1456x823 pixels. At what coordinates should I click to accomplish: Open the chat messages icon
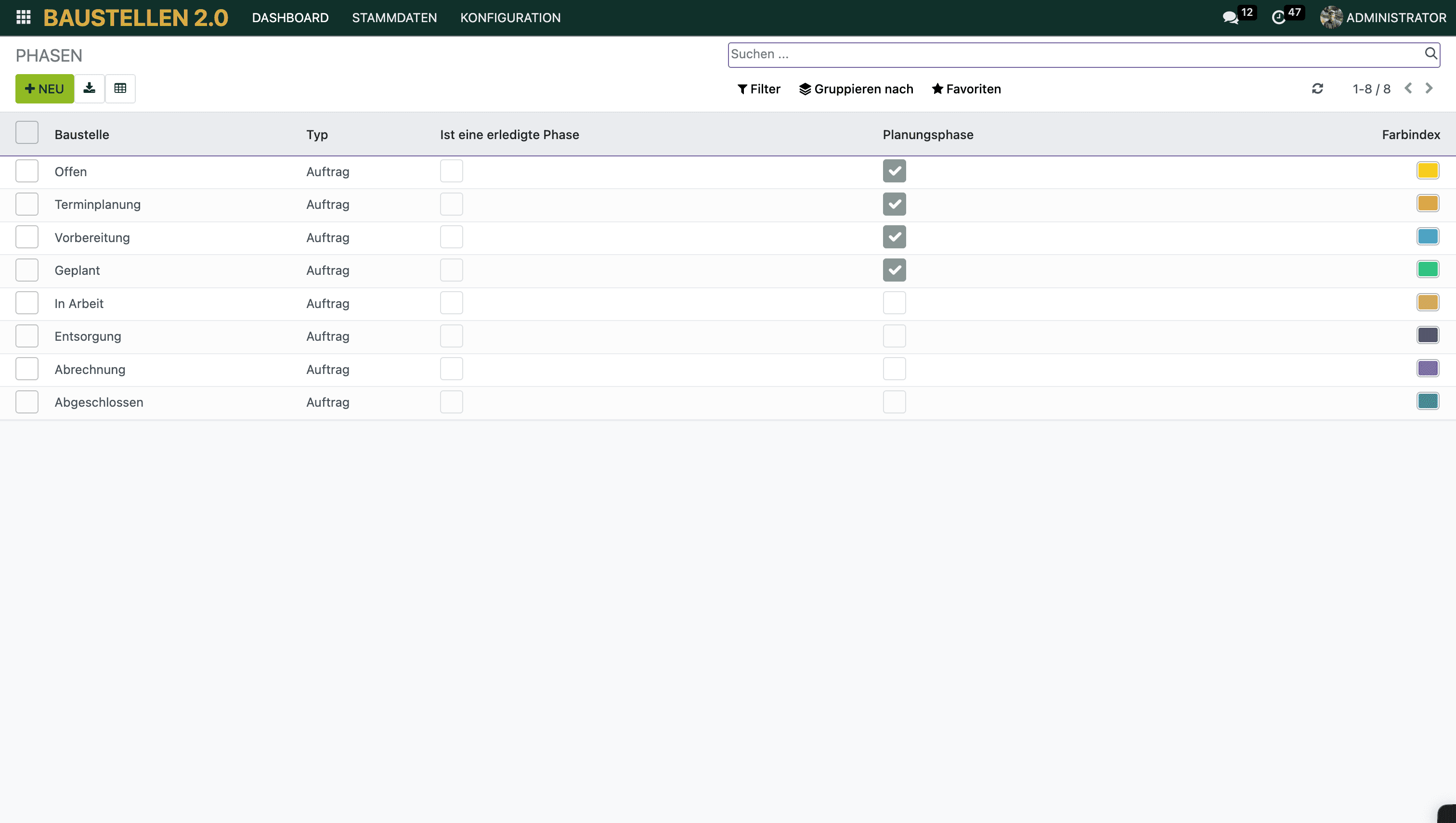coord(1230,17)
